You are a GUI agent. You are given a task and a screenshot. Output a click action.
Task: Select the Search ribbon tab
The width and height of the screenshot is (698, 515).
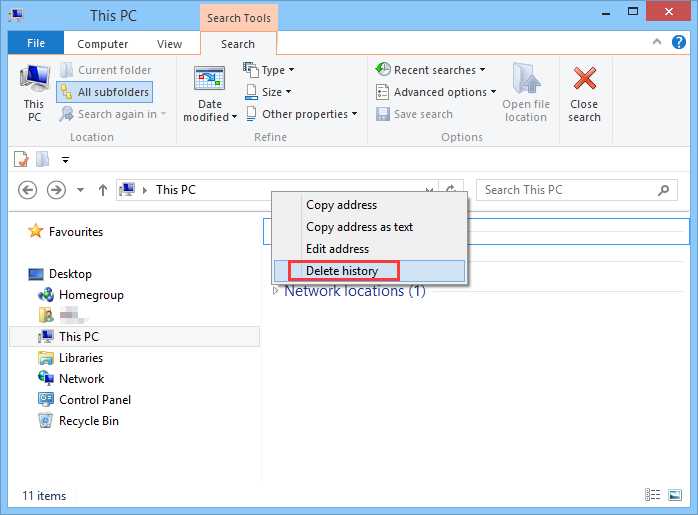point(238,44)
